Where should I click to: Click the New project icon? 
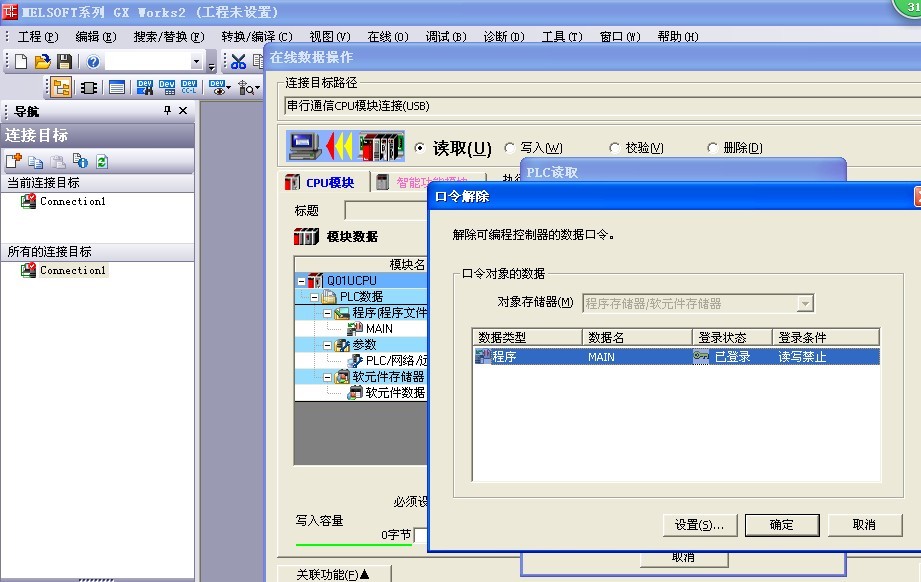(21, 61)
